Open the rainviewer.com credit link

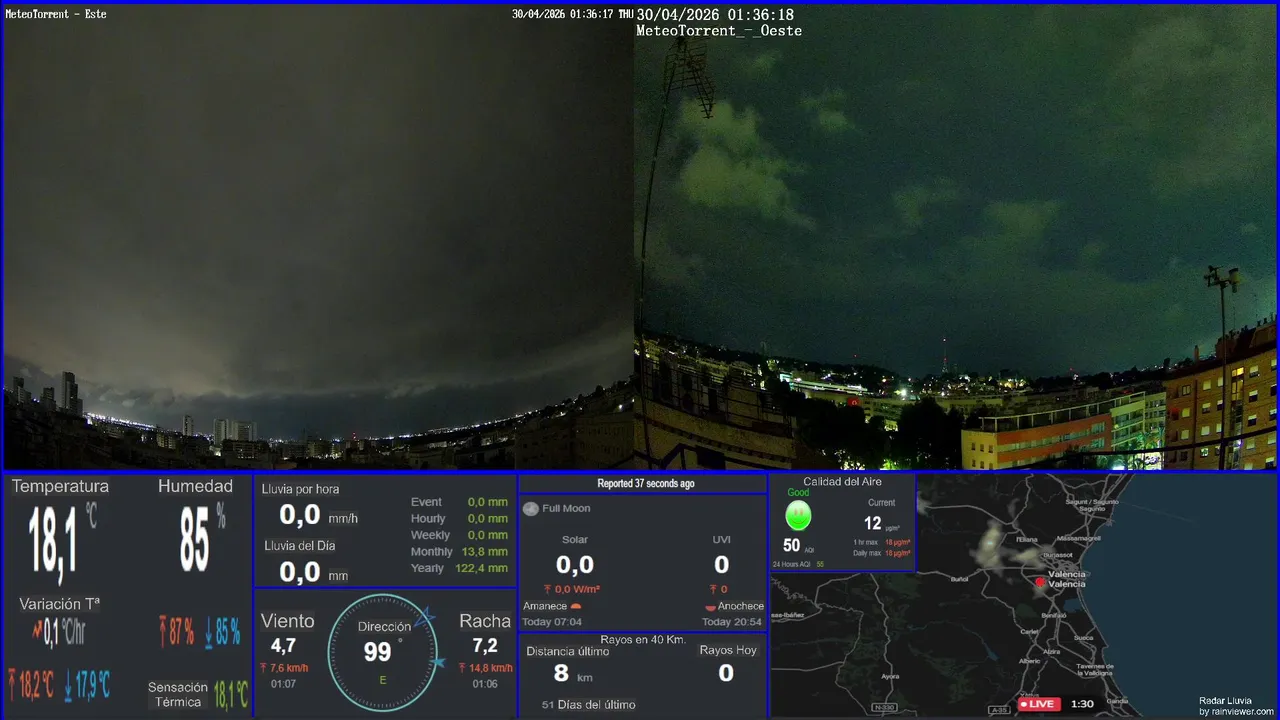pos(1237,712)
